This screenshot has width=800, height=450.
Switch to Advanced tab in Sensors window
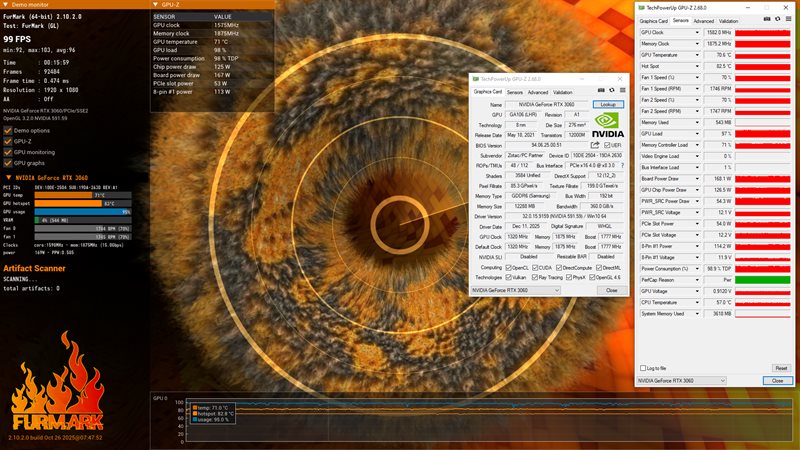point(704,20)
